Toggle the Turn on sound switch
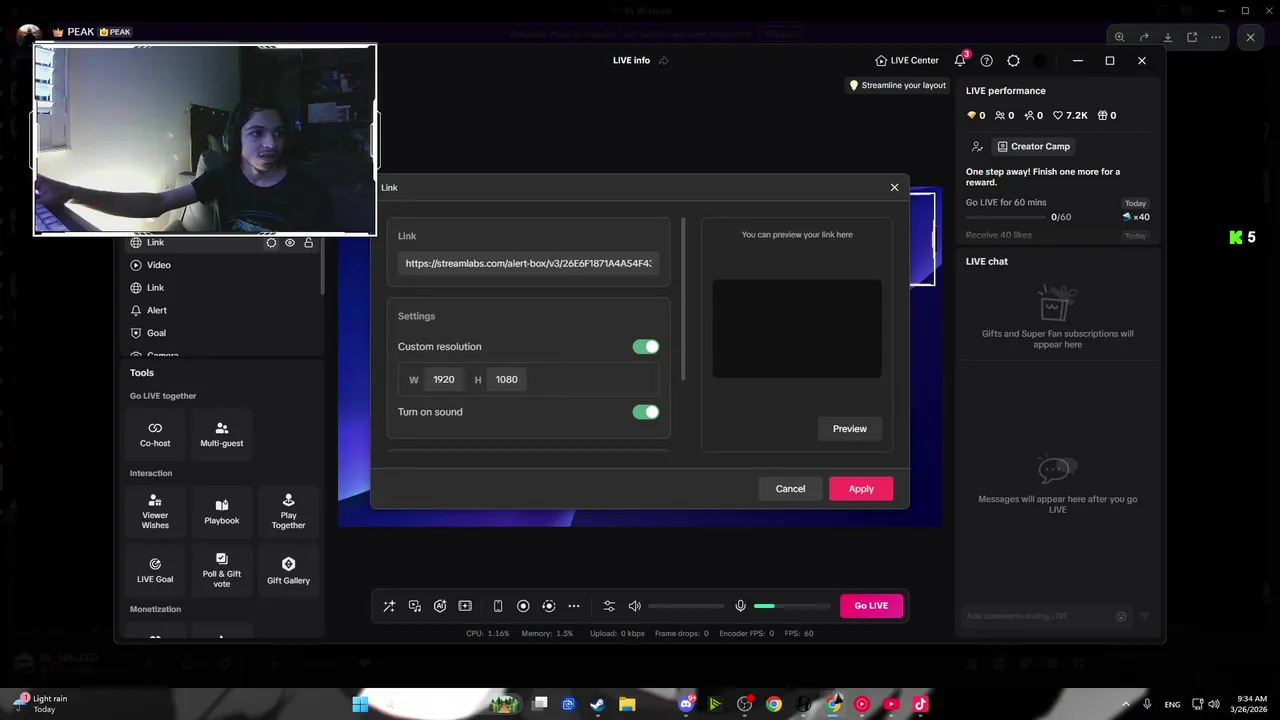1280x720 pixels. [646, 412]
